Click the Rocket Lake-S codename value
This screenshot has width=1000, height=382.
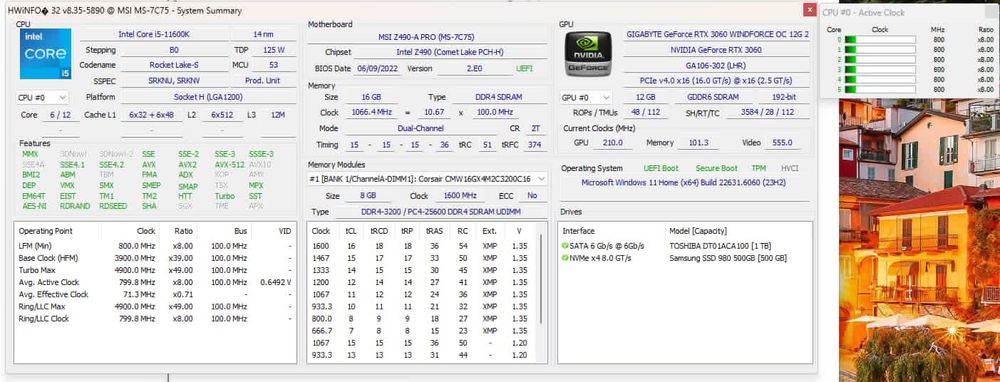173,65
